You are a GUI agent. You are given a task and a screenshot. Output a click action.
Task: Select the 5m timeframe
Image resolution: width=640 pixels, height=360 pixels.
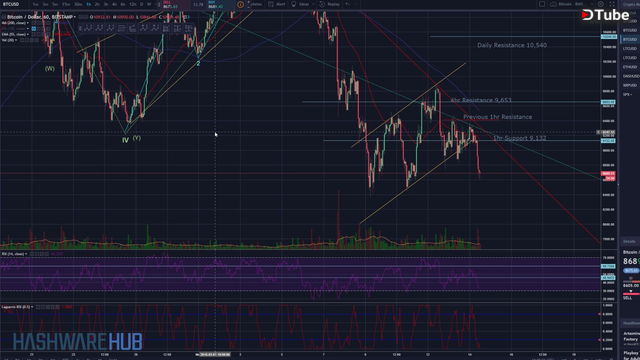(x=55, y=4)
